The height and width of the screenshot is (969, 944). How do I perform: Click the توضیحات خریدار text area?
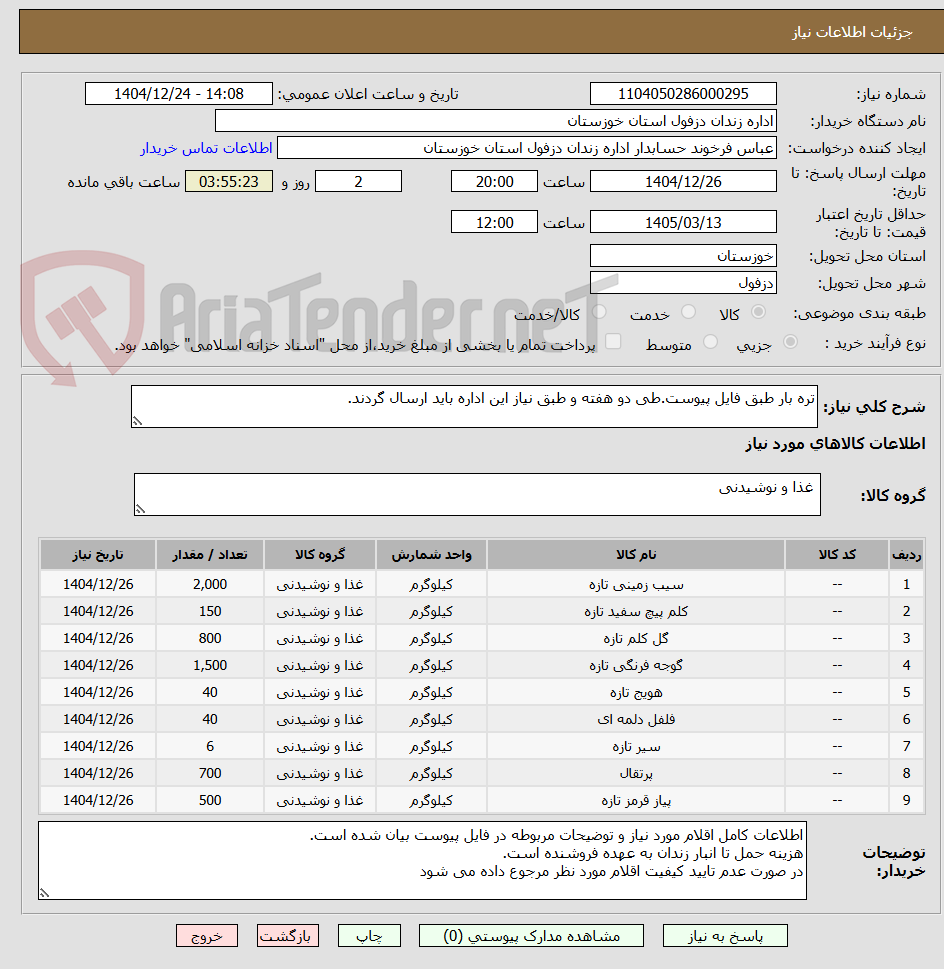coord(423,860)
